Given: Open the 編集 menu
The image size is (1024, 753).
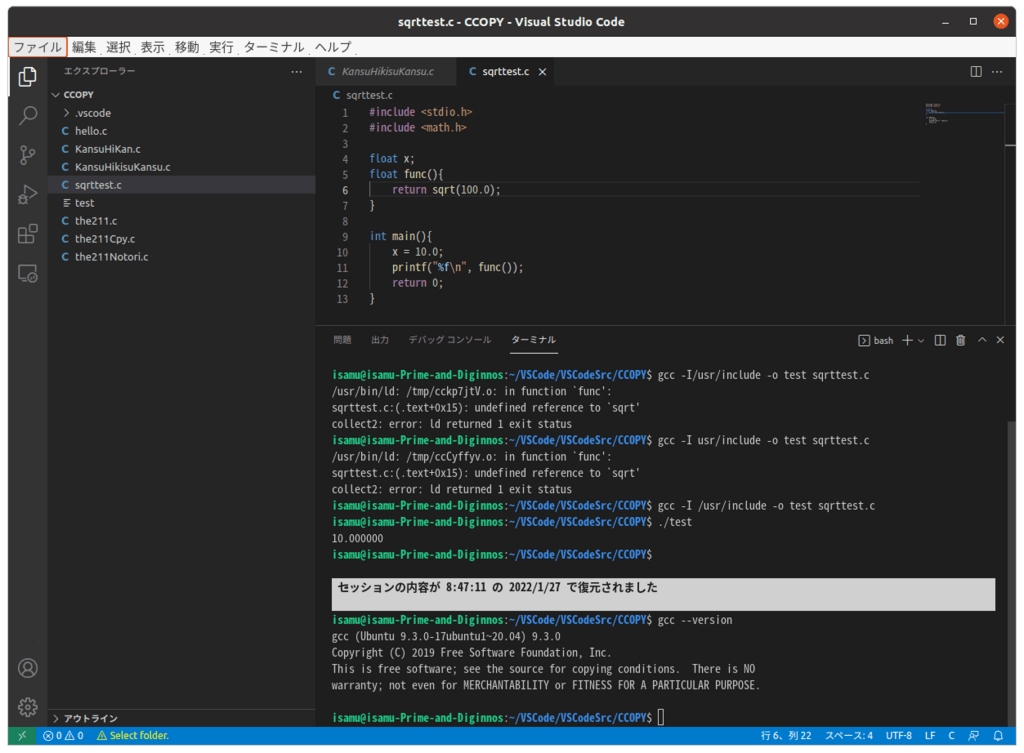Looking at the screenshot, I should [84, 47].
